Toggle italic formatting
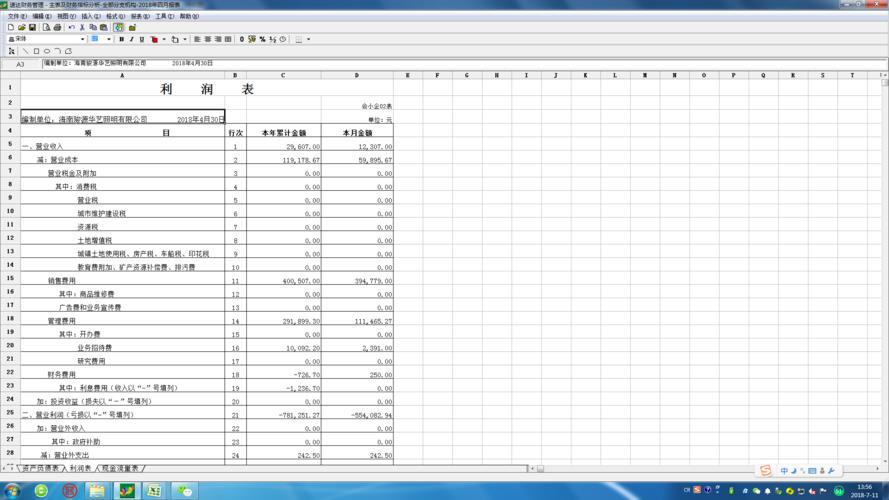The height and width of the screenshot is (500, 889). point(132,40)
